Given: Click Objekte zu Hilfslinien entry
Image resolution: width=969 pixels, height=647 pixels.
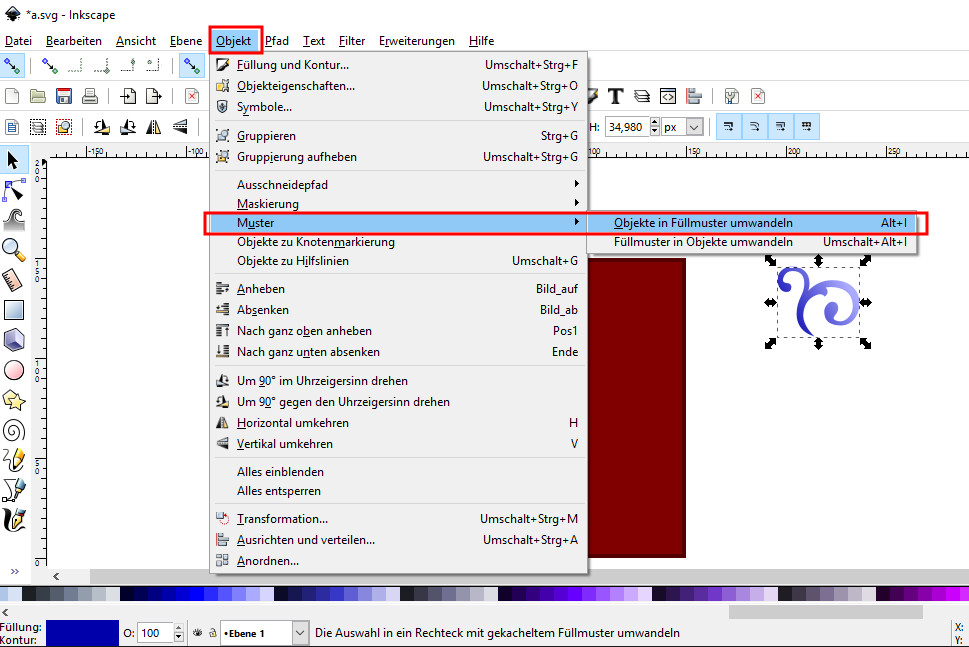Looking at the screenshot, I should click(399, 261).
